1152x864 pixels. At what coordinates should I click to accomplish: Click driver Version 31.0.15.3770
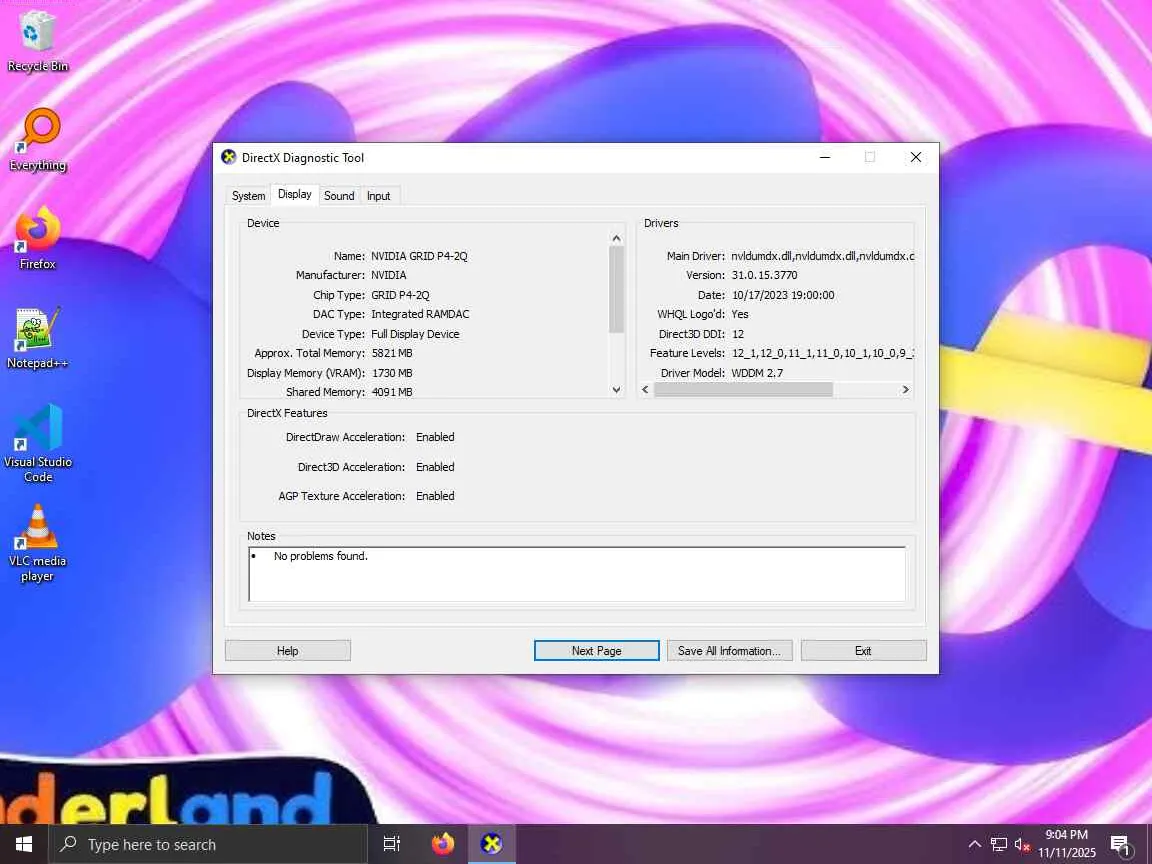point(765,276)
